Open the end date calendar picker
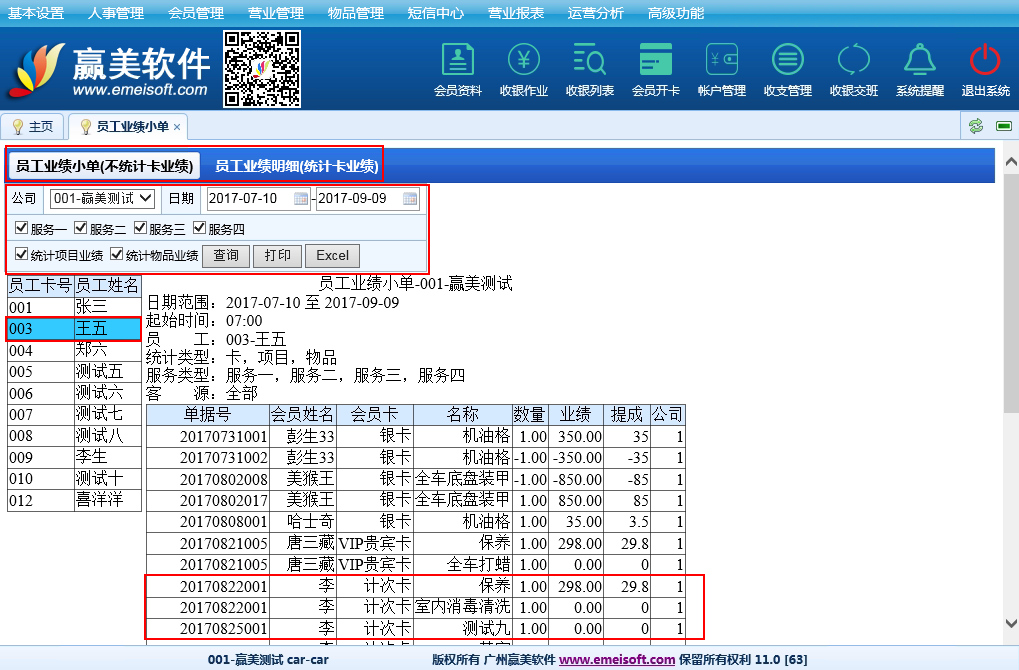Screen dimensions: 1019x670 410,199
